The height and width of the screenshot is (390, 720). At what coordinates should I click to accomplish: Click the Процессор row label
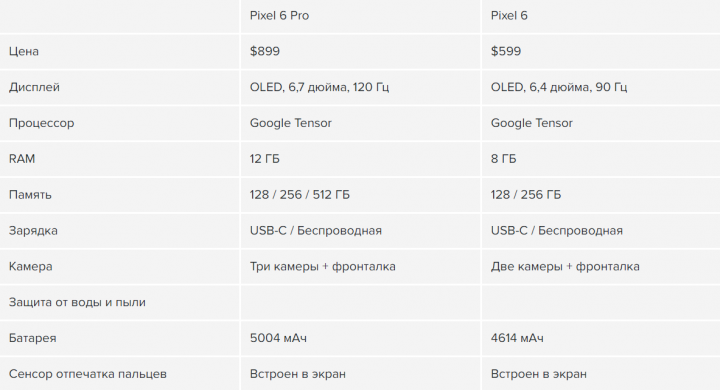coord(41,123)
